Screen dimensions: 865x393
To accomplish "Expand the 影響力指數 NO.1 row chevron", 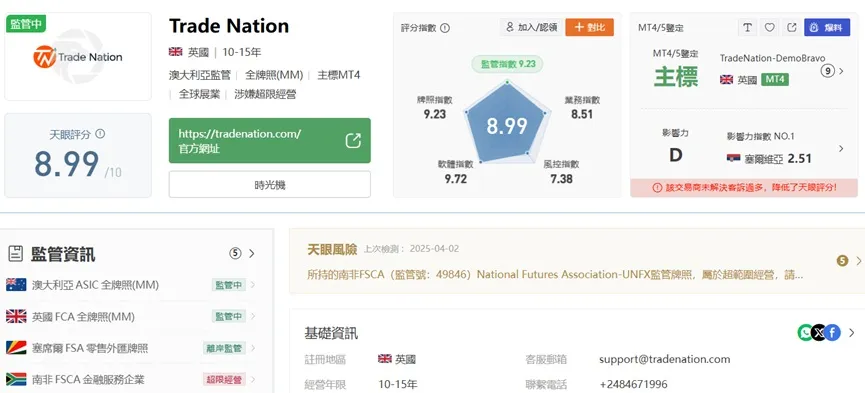I will coord(841,148).
